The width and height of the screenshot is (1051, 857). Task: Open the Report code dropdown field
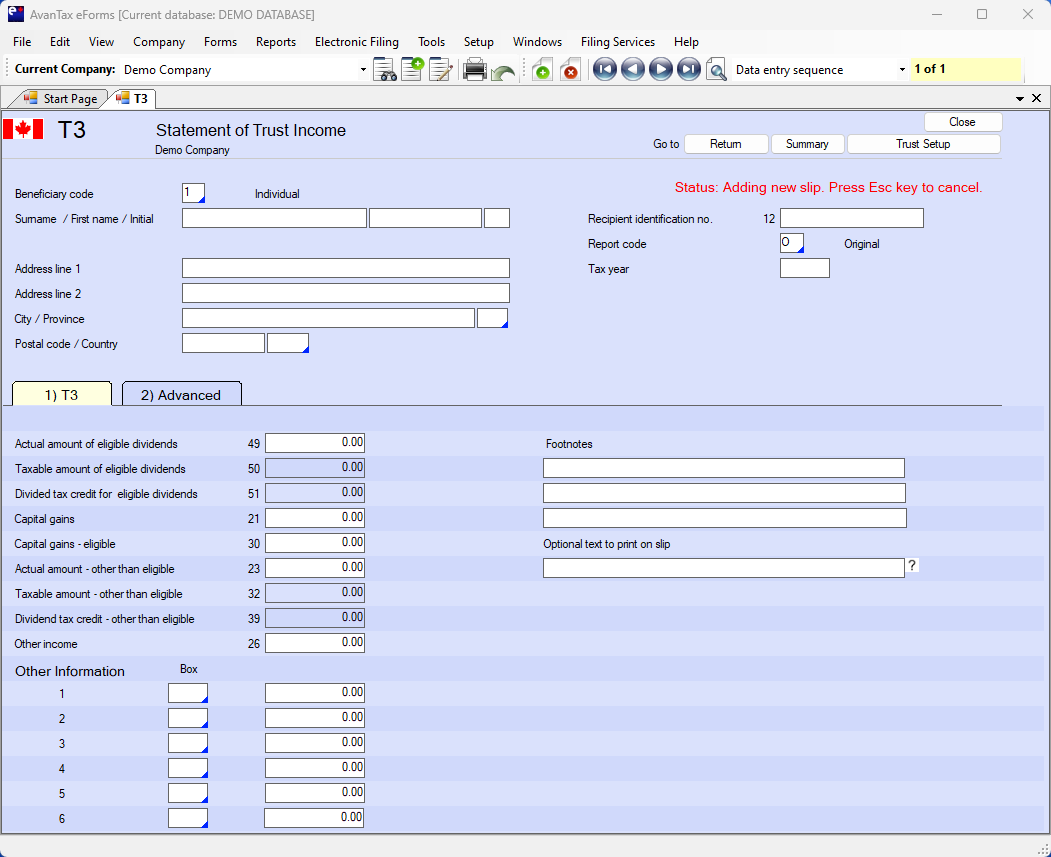coord(792,243)
